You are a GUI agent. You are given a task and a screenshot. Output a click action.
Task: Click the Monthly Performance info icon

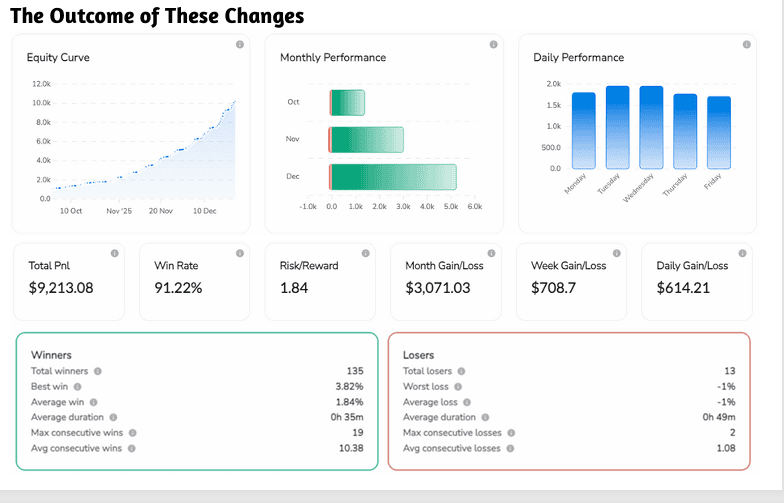click(494, 44)
